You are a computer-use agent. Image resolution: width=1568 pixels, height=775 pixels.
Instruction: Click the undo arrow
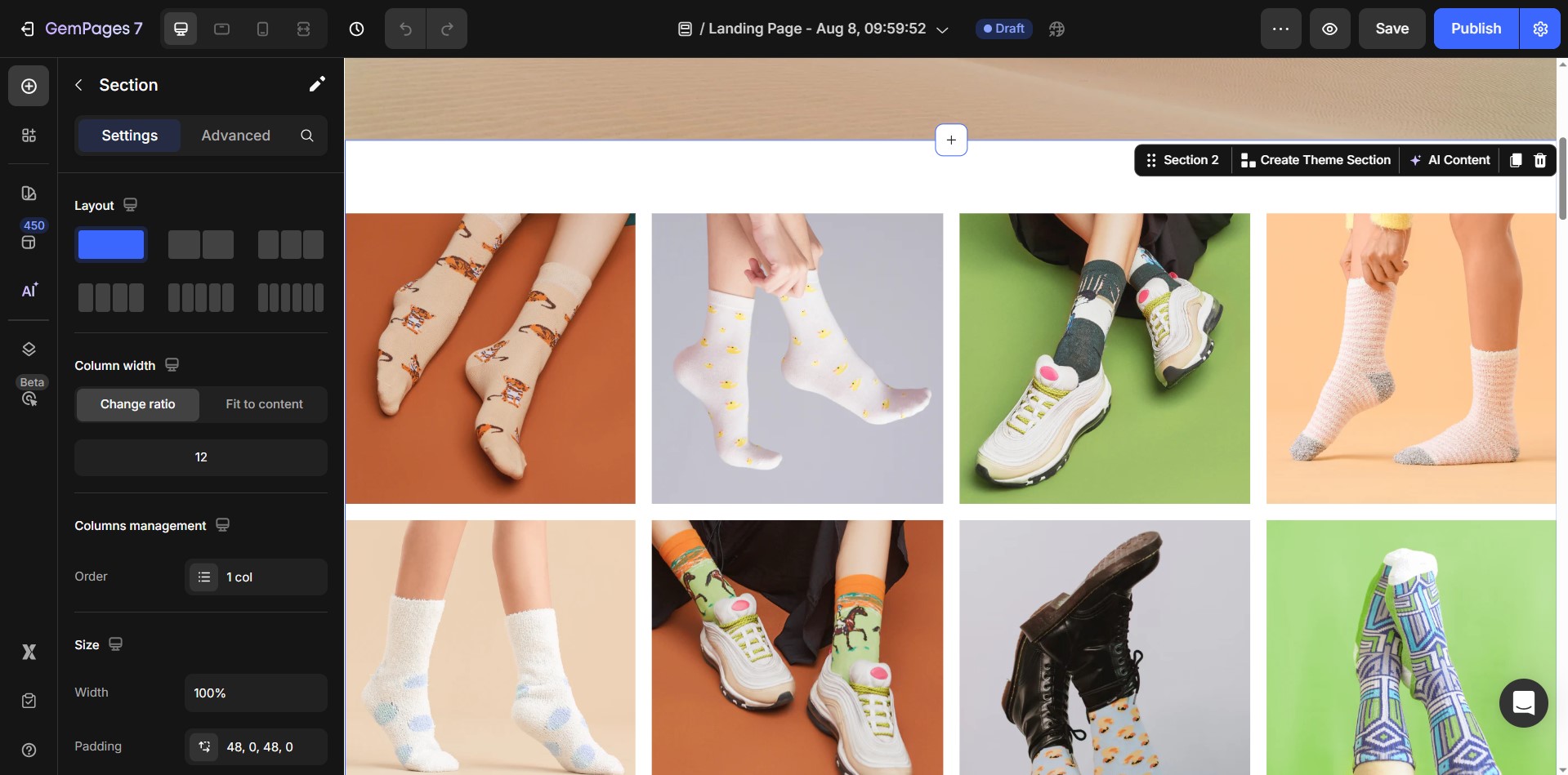point(405,29)
